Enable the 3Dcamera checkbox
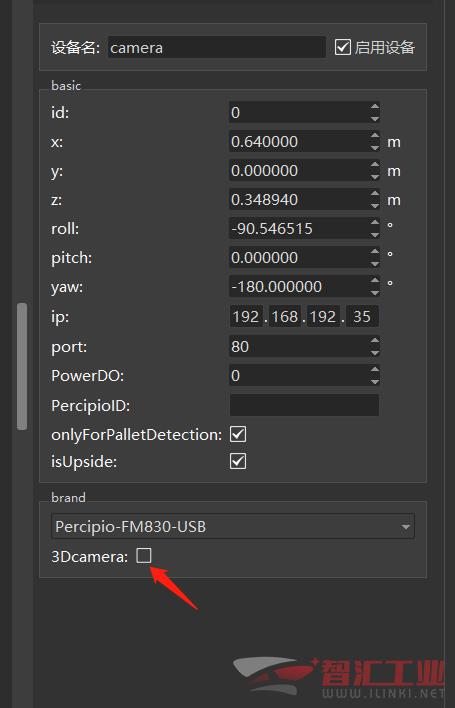The width and height of the screenshot is (455, 708). [x=144, y=555]
